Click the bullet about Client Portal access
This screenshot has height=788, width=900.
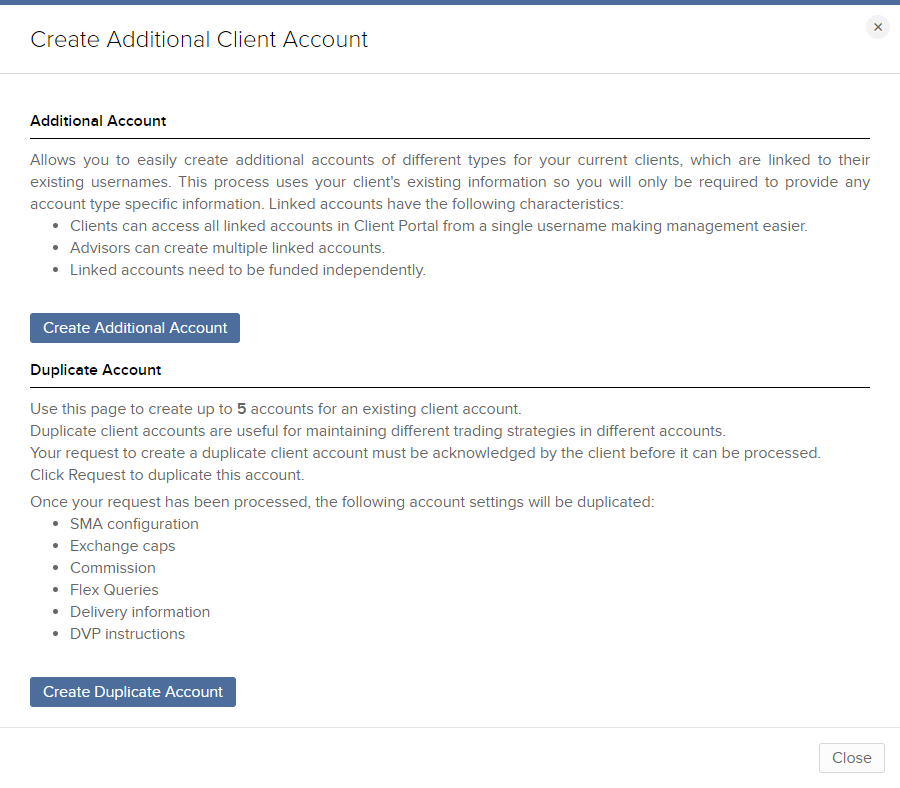436,225
